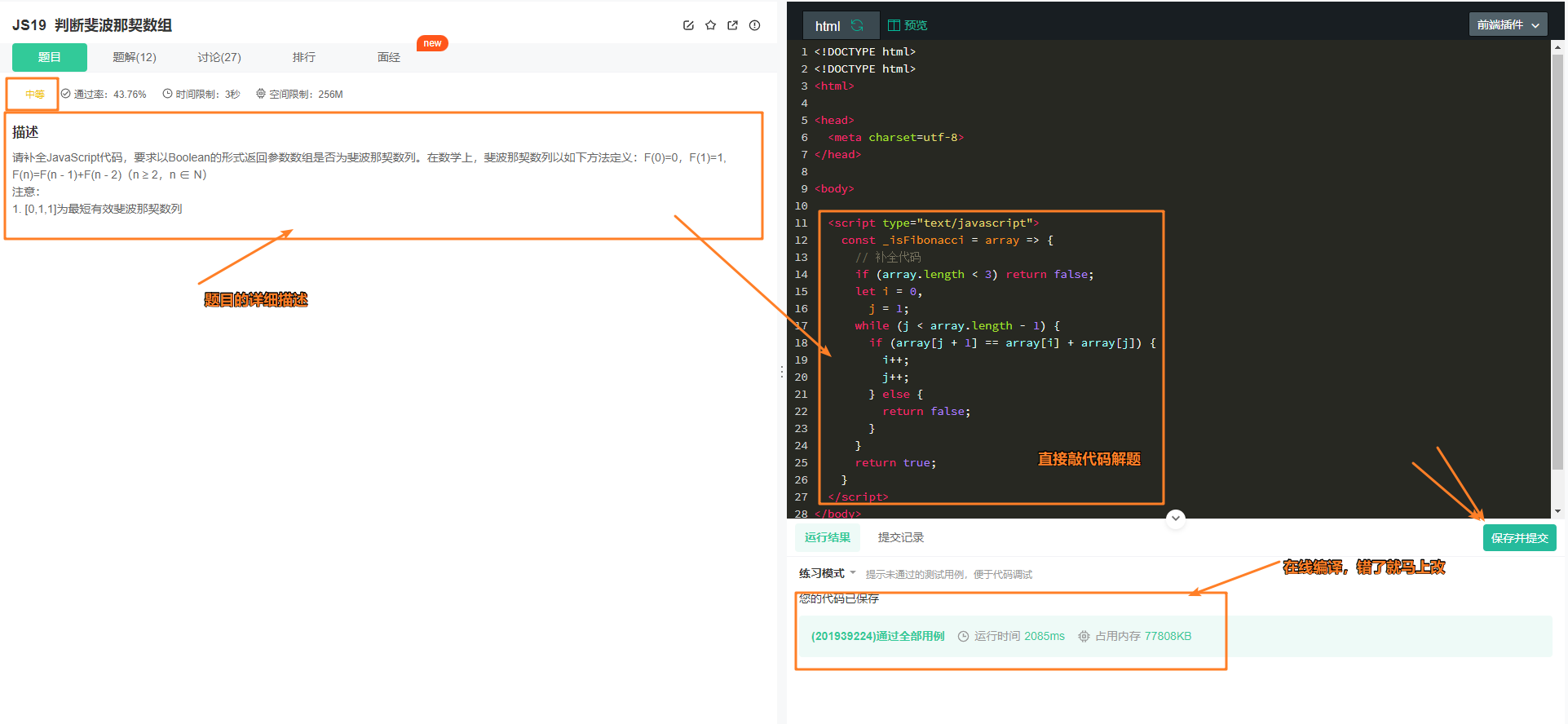Open the 讨论(27) discussion tab

pyautogui.click(x=219, y=57)
